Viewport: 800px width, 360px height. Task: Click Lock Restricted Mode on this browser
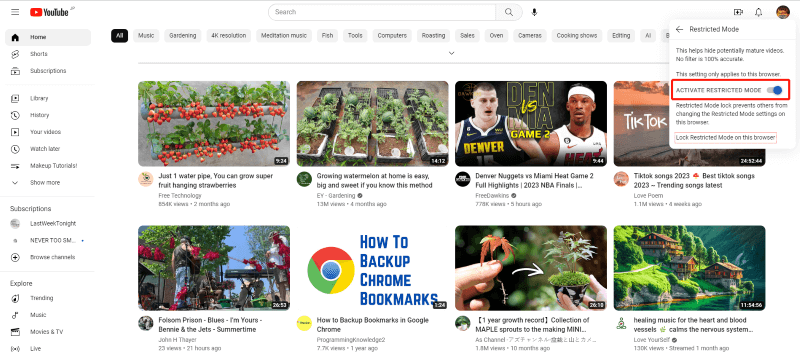[x=725, y=138]
